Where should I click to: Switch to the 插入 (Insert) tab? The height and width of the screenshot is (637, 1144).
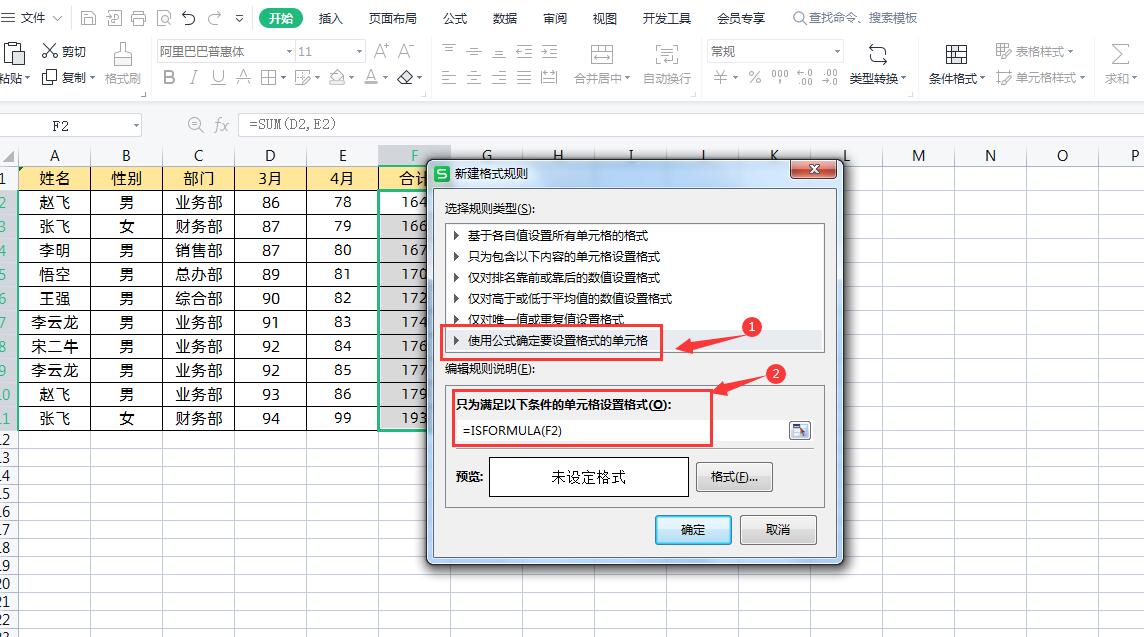click(331, 18)
